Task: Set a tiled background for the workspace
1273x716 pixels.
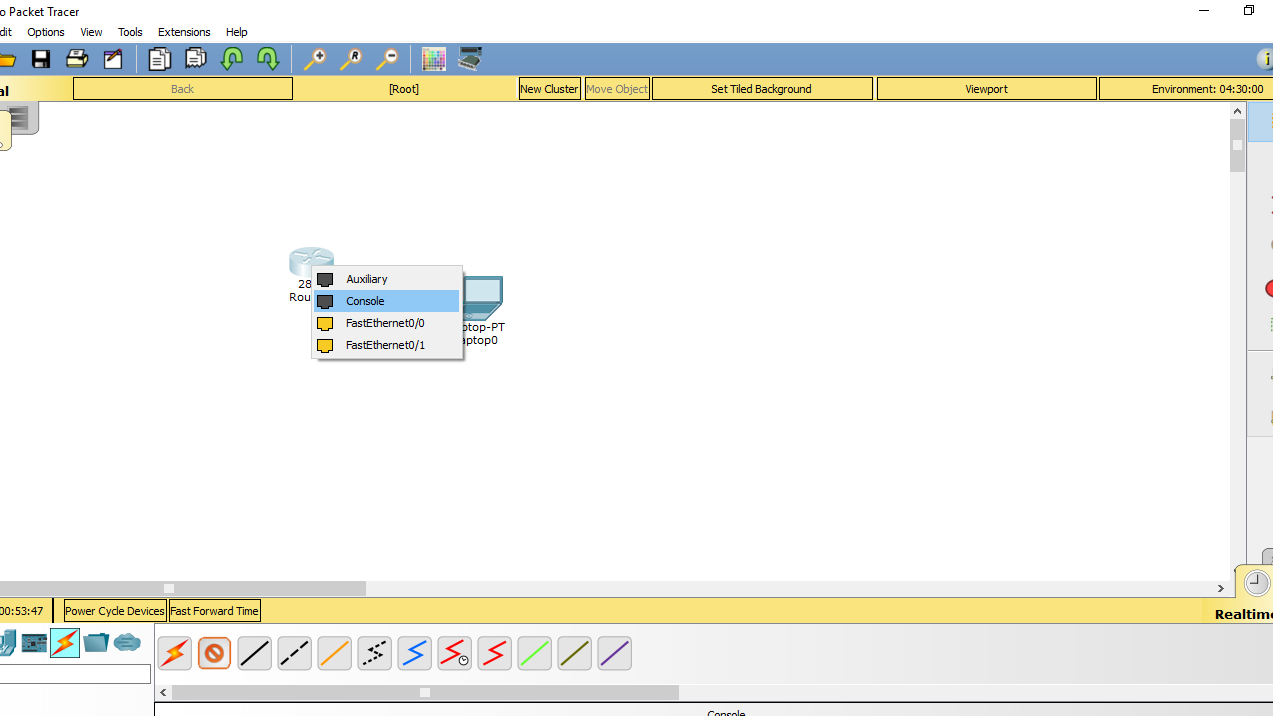Action: (761, 88)
